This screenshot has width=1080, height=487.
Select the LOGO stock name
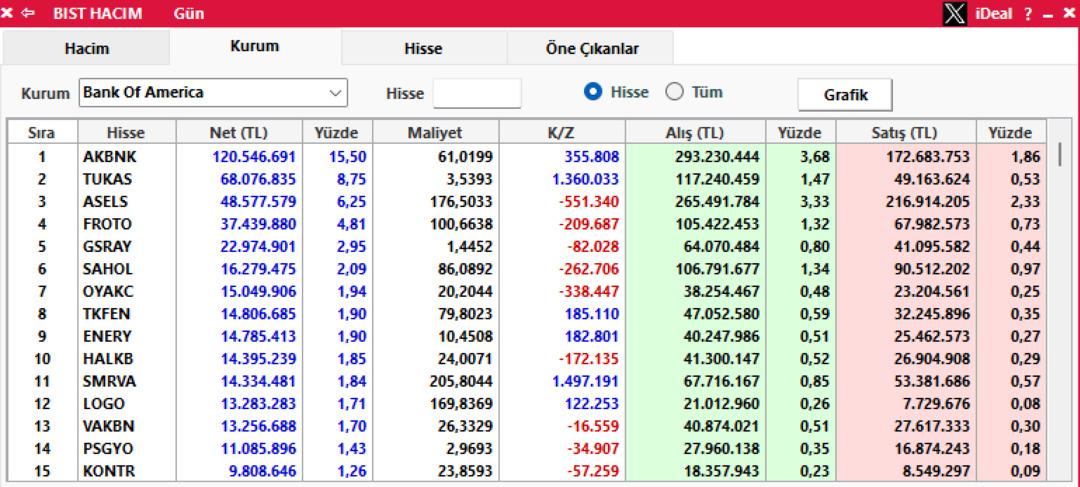pyautogui.click(x=103, y=404)
